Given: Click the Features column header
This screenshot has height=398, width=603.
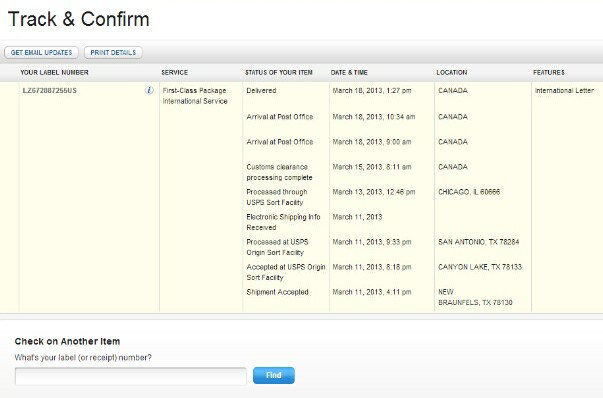Looking at the screenshot, I should 549,72.
